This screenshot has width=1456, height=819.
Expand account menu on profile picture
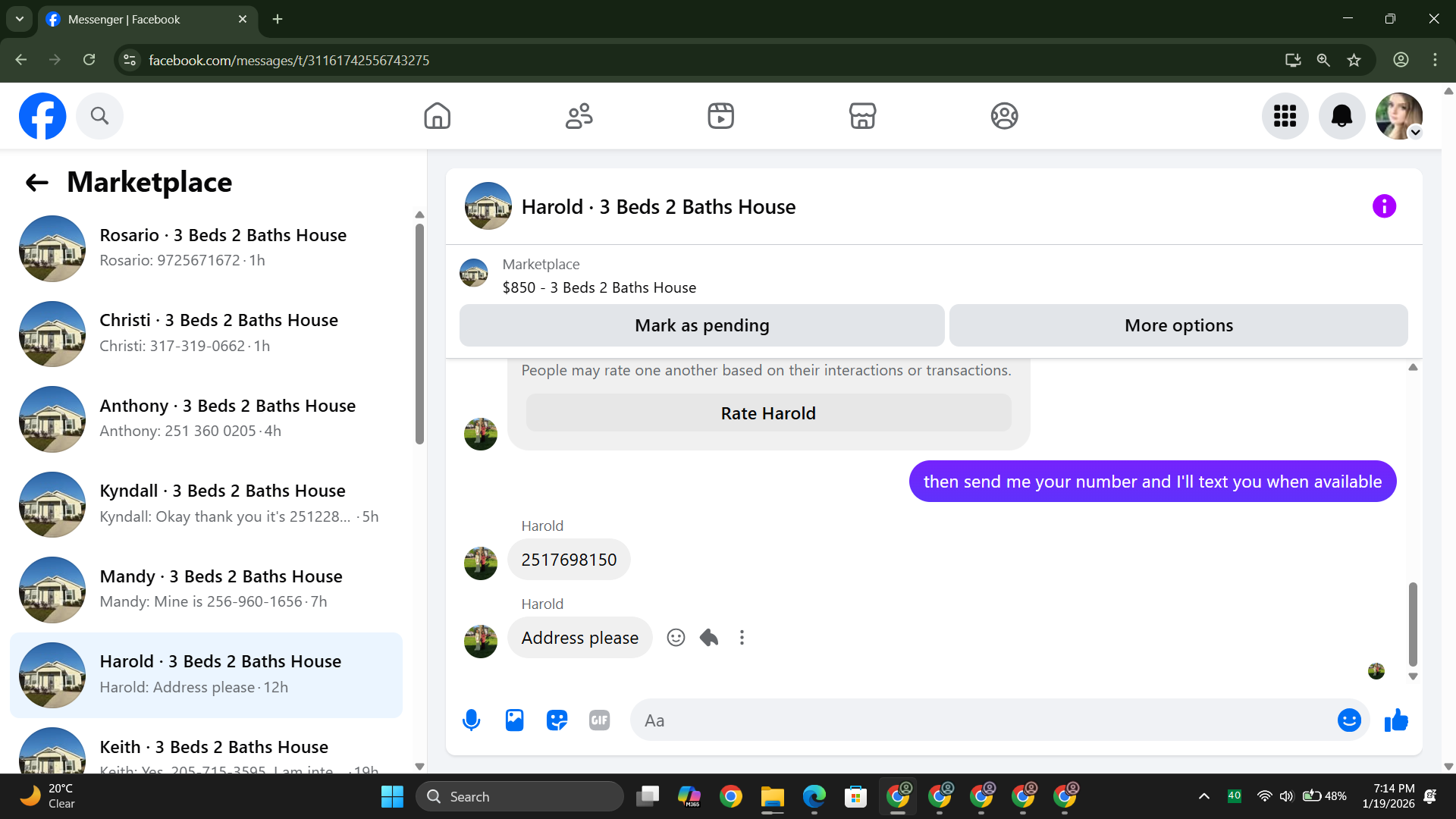tap(1415, 132)
